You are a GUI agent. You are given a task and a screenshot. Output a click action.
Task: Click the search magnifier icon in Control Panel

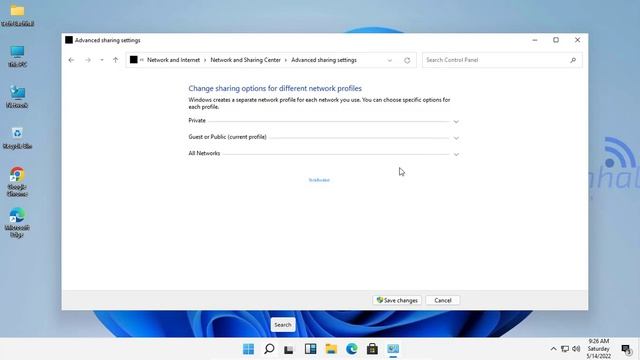pos(573,60)
